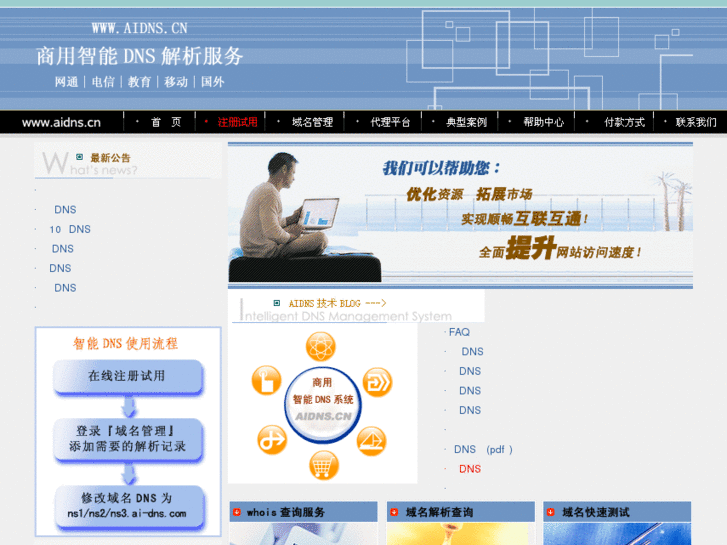Go to 域名管理 in the navigation bar

pos(312,122)
